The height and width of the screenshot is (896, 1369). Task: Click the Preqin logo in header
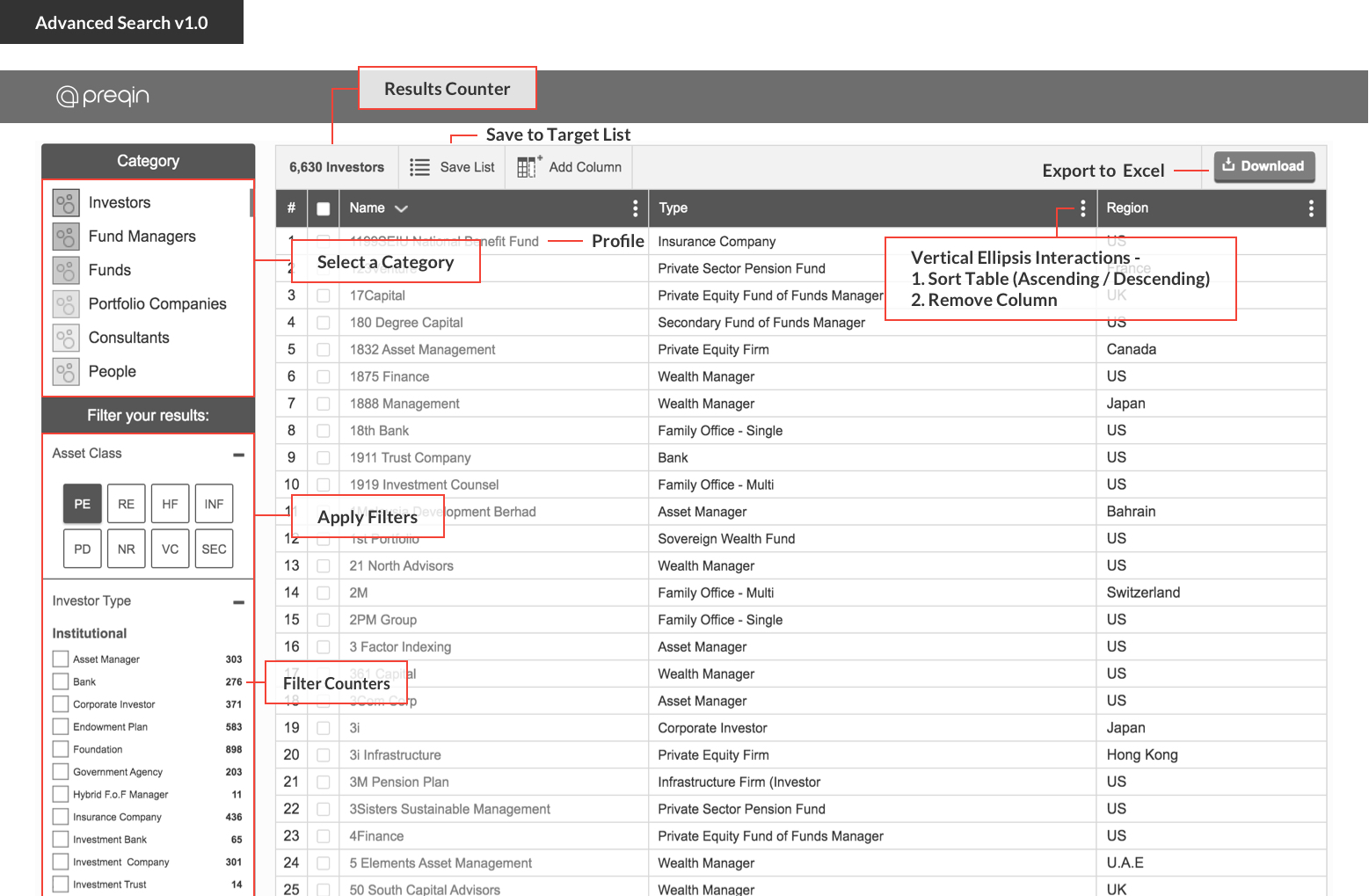pyautogui.click(x=103, y=96)
